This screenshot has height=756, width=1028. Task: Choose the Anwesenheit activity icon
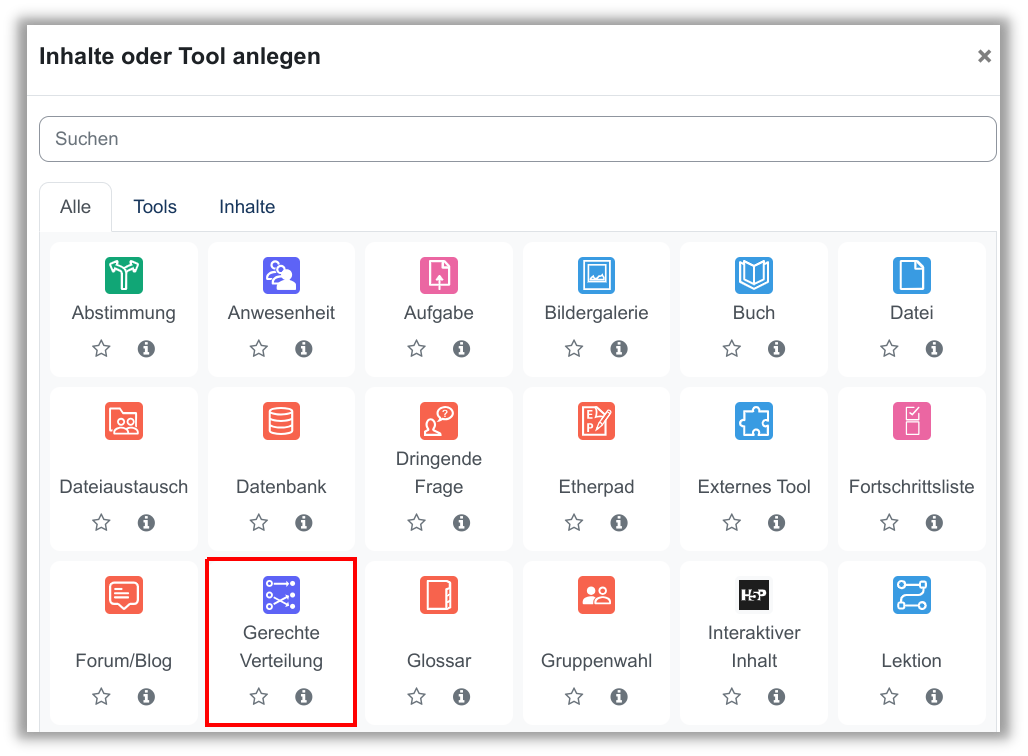[281, 275]
